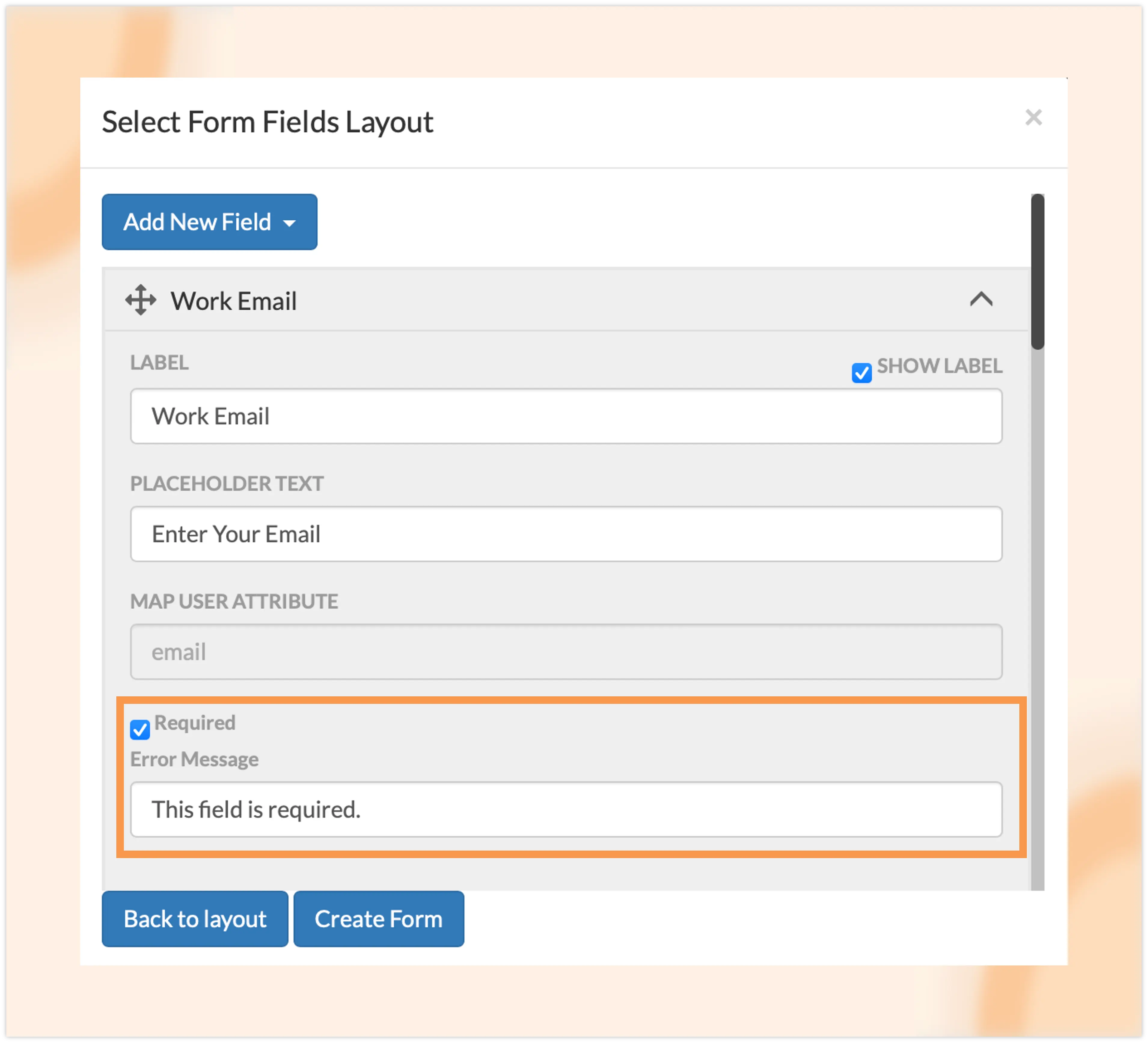Viewport: 1148px width, 1043px height.
Task: Click the "MAP USER ATTRIBUTE" field caption
Action: (234, 602)
